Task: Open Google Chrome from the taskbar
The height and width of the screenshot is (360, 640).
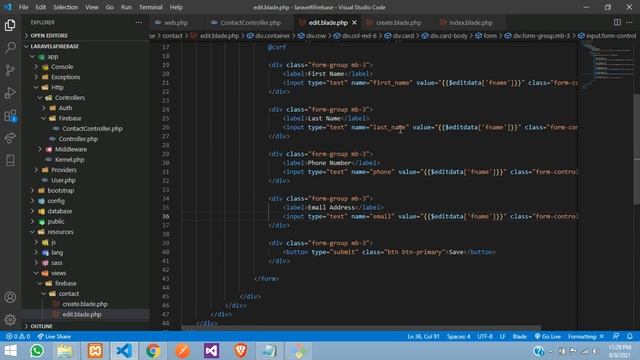Action: coord(153,351)
